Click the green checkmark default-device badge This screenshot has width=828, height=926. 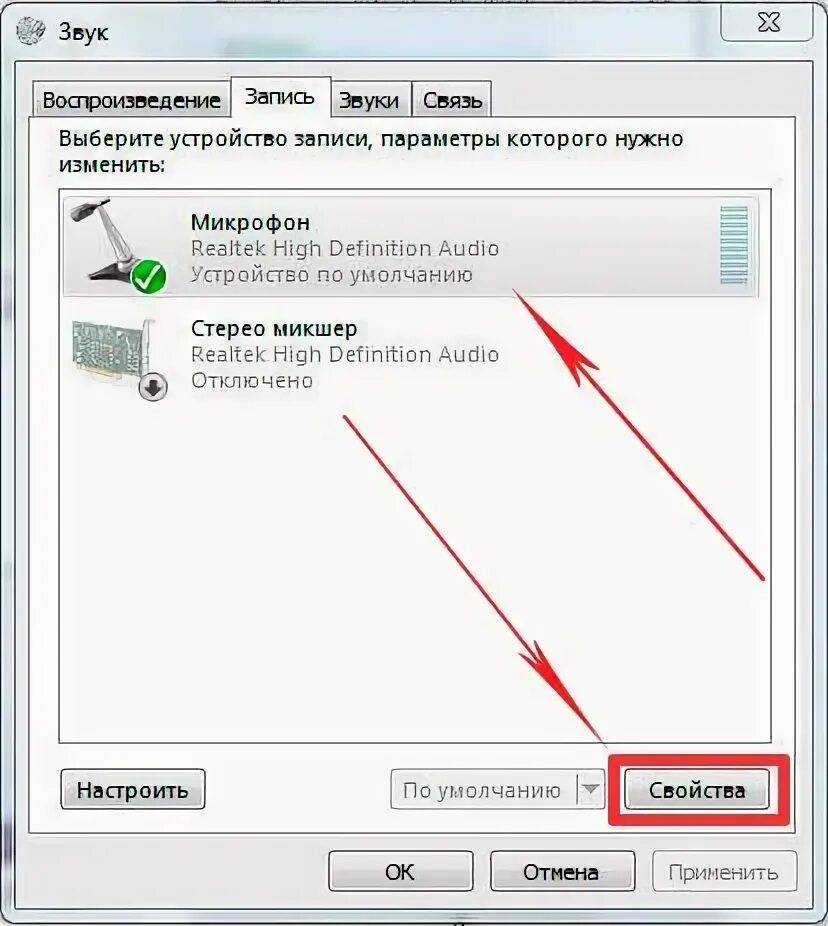click(149, 276)
